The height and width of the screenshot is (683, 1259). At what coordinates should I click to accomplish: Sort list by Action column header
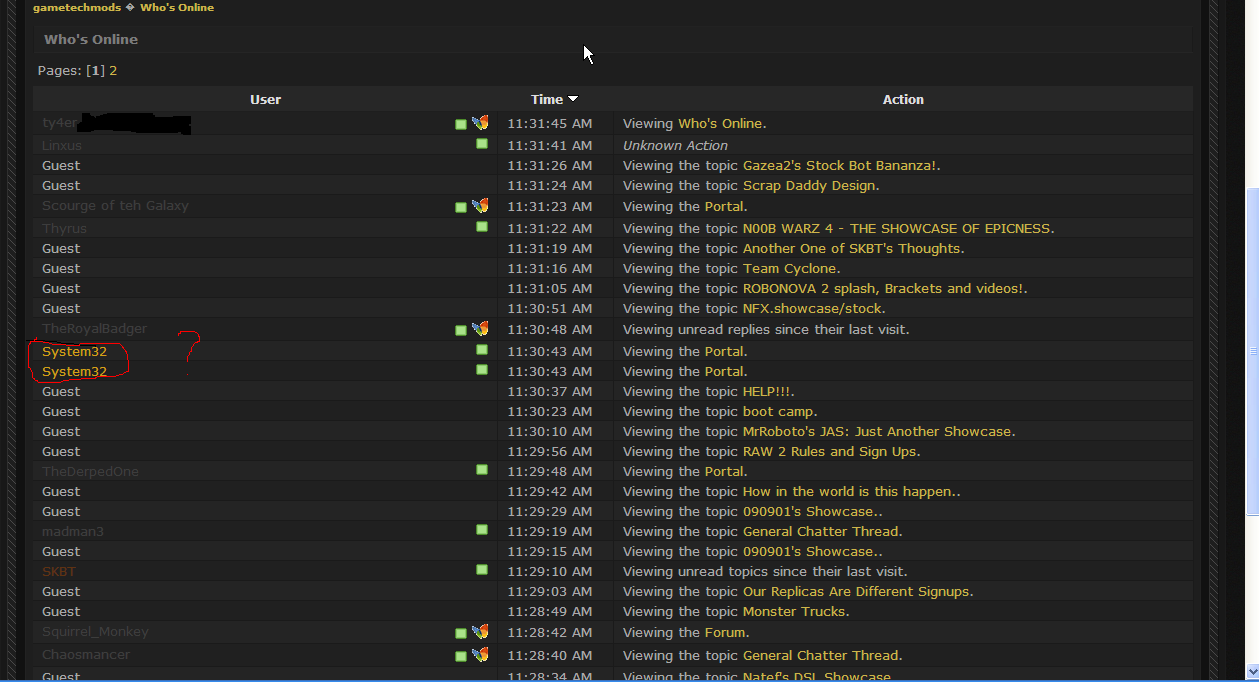(903, 100)
